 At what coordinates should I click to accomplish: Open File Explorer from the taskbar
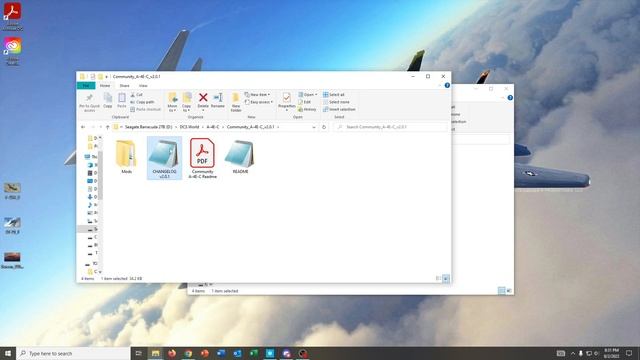point(156,353)
